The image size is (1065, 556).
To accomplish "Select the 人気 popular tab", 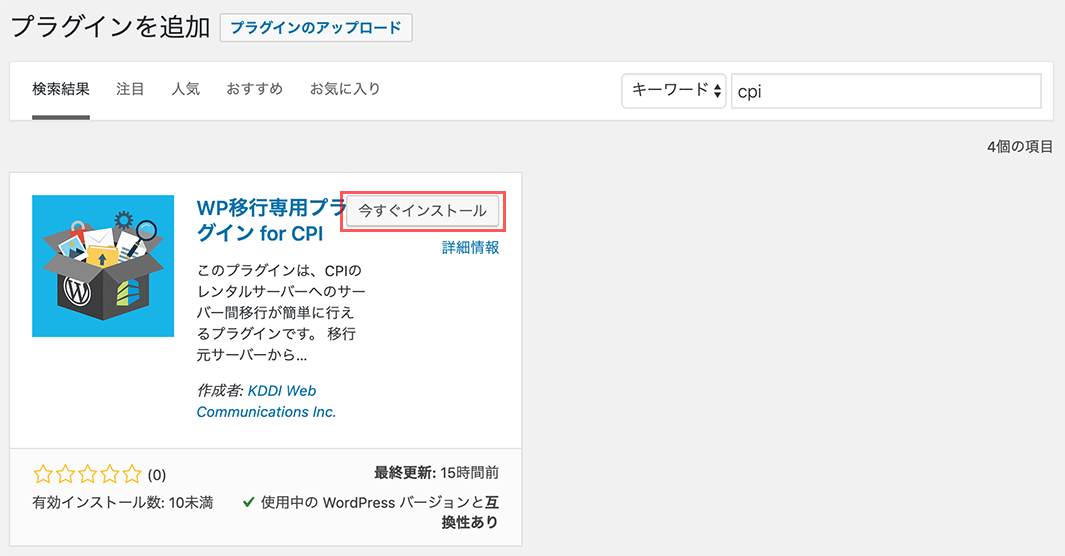I will click(x=185, y=89).
